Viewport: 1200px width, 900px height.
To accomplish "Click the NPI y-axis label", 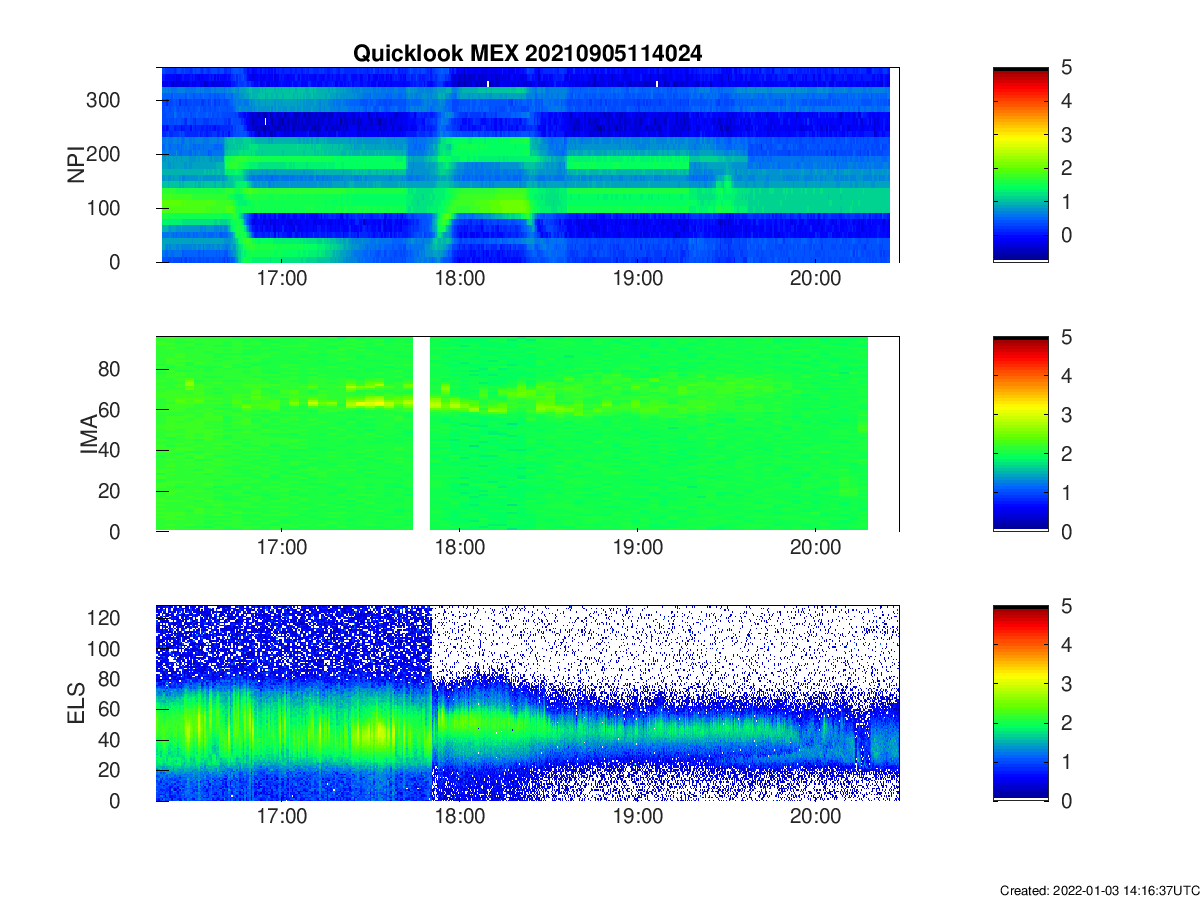I will [x=76, y=165].
